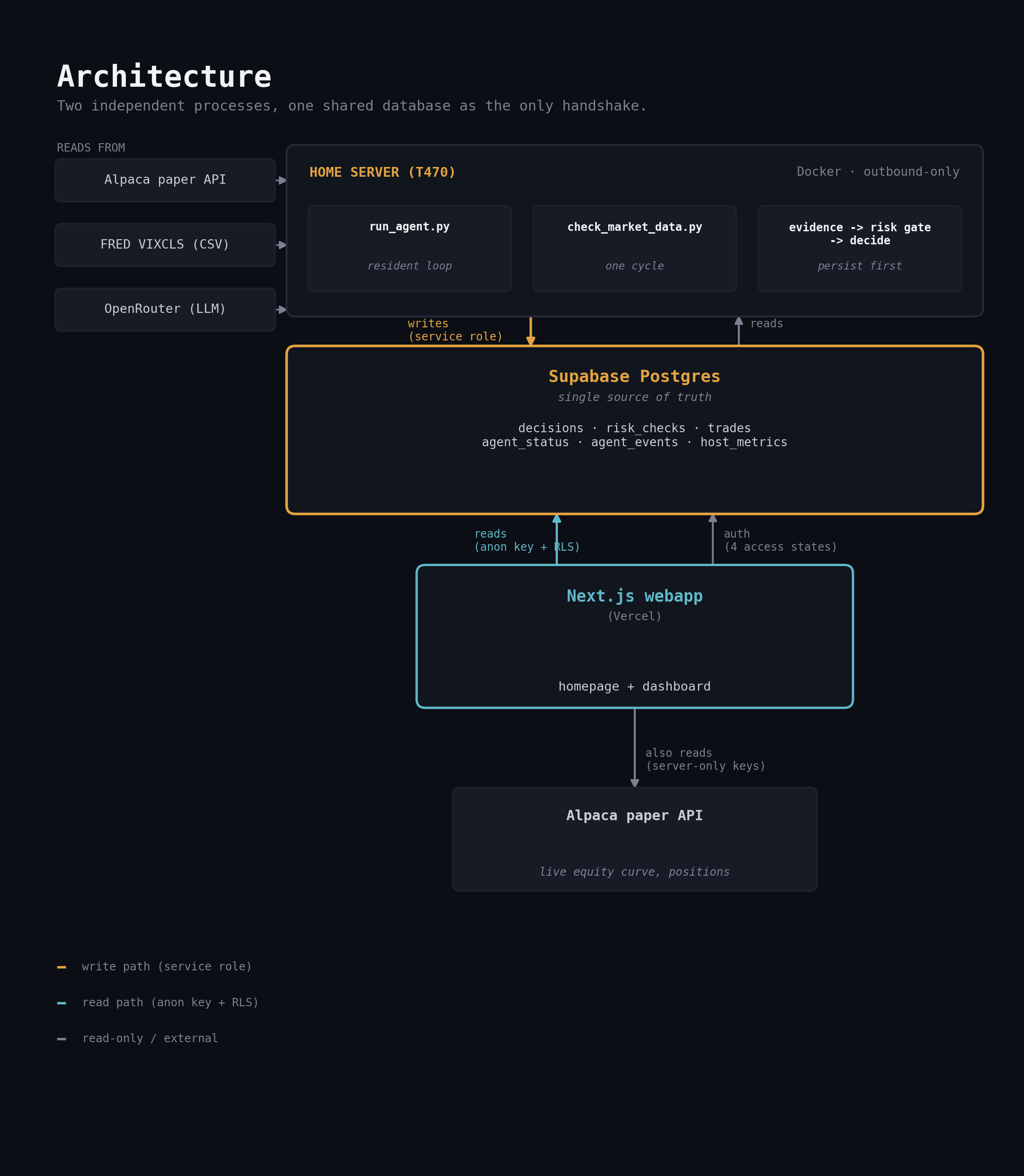Click the cyan "reads (anon key + RLS)" arrow label
Image resolution: width=1024 pixels, height=1176 pixels.
(x=527, y=541)
